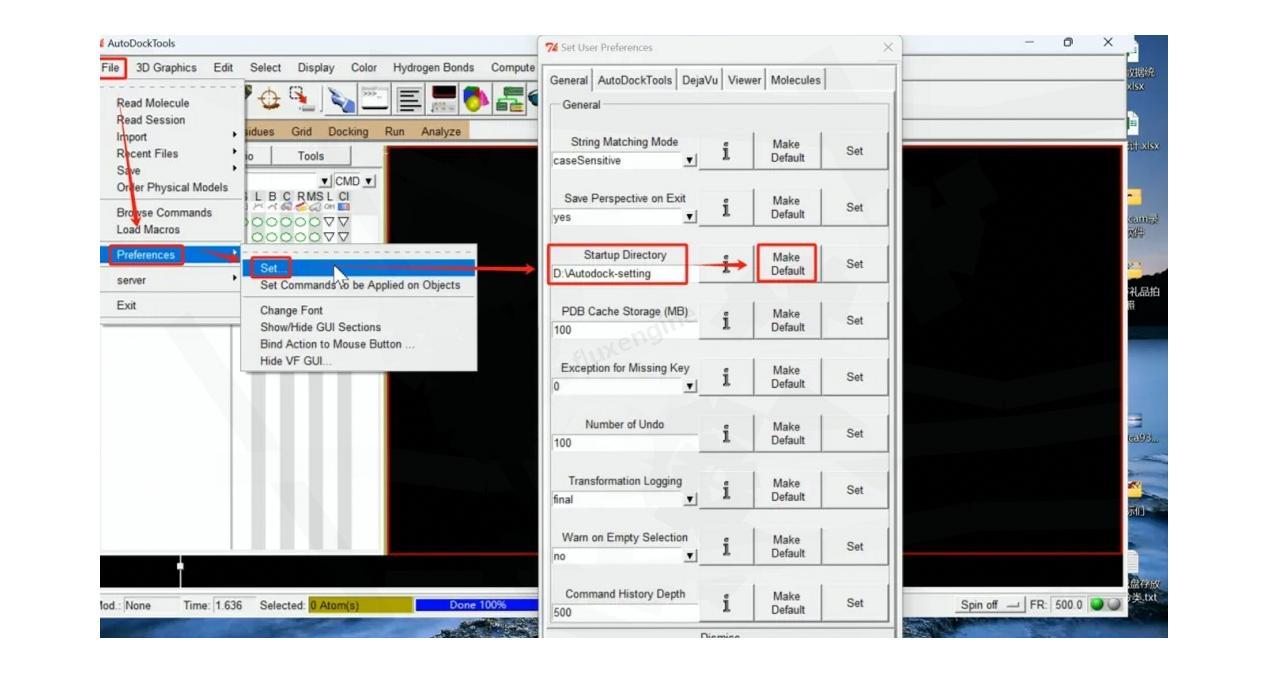Open the command shell (>>>) toolbar icon

(375, 99)
